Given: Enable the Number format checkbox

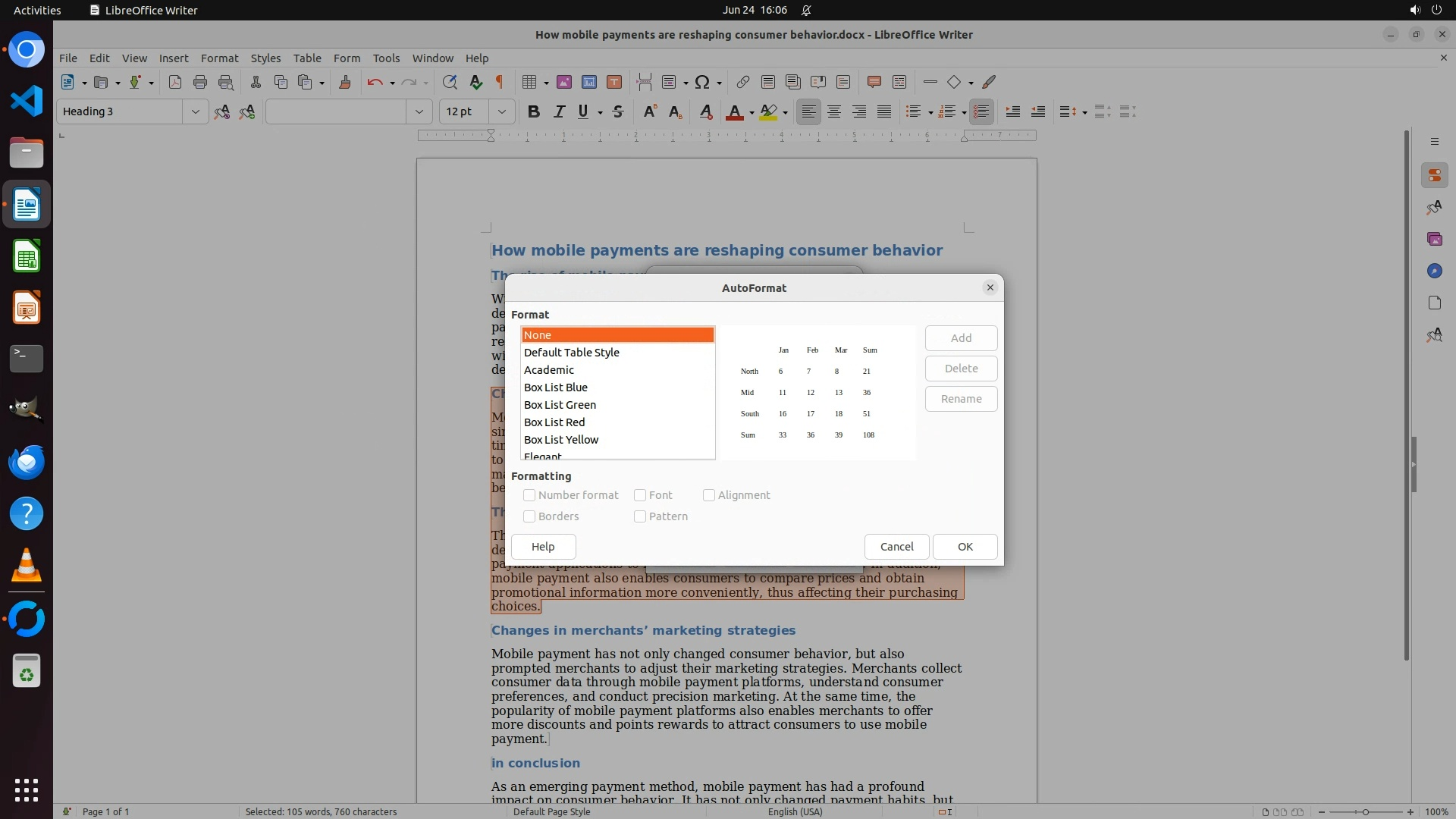Looking at the screenshot, I should [x=529, y=495].
